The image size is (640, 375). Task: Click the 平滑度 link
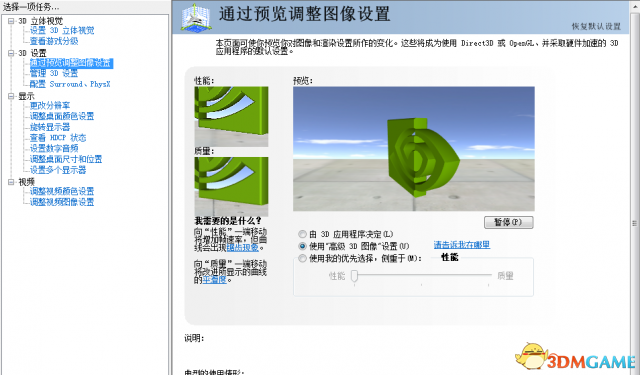tap(214, 280)
